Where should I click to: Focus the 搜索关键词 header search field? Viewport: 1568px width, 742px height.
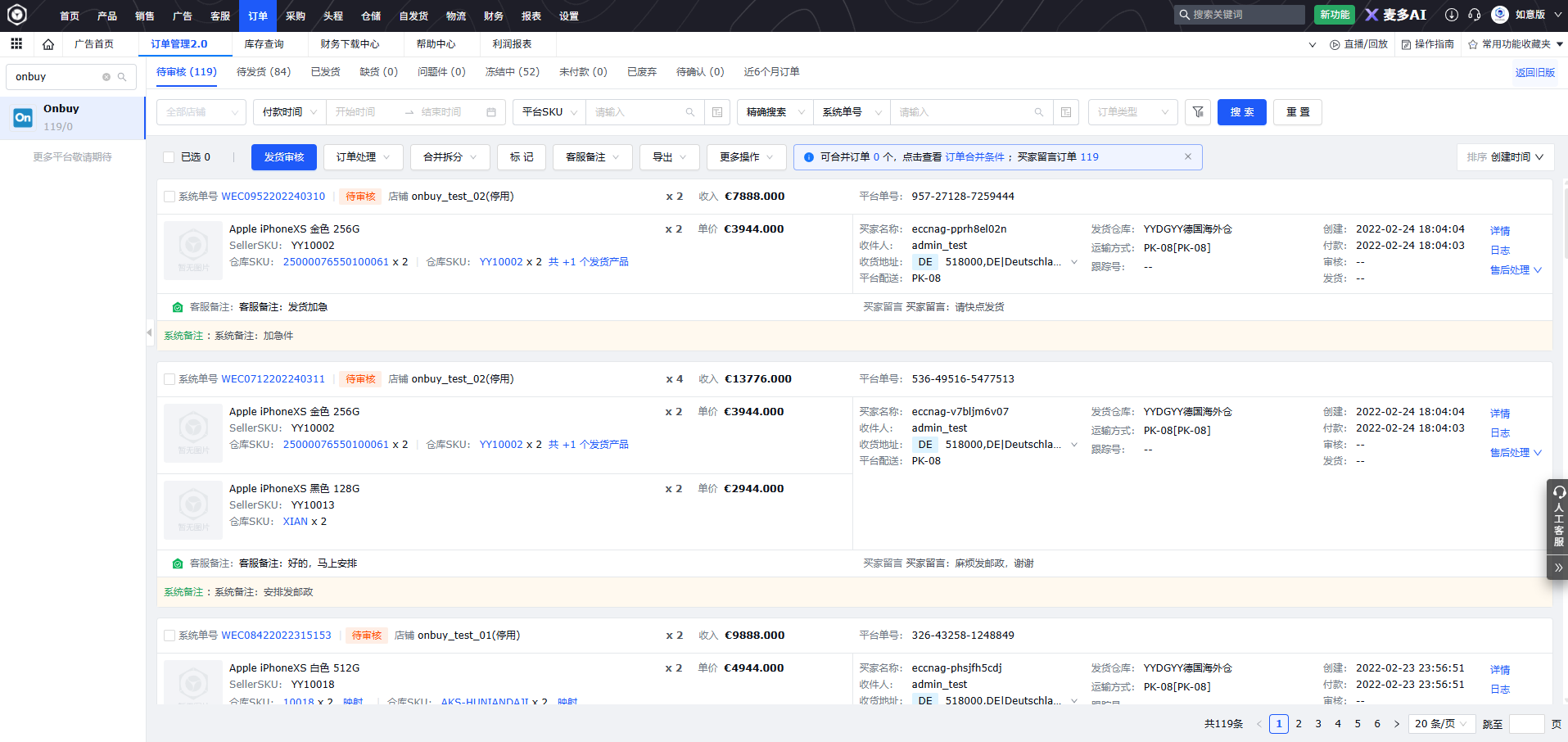1240,15
